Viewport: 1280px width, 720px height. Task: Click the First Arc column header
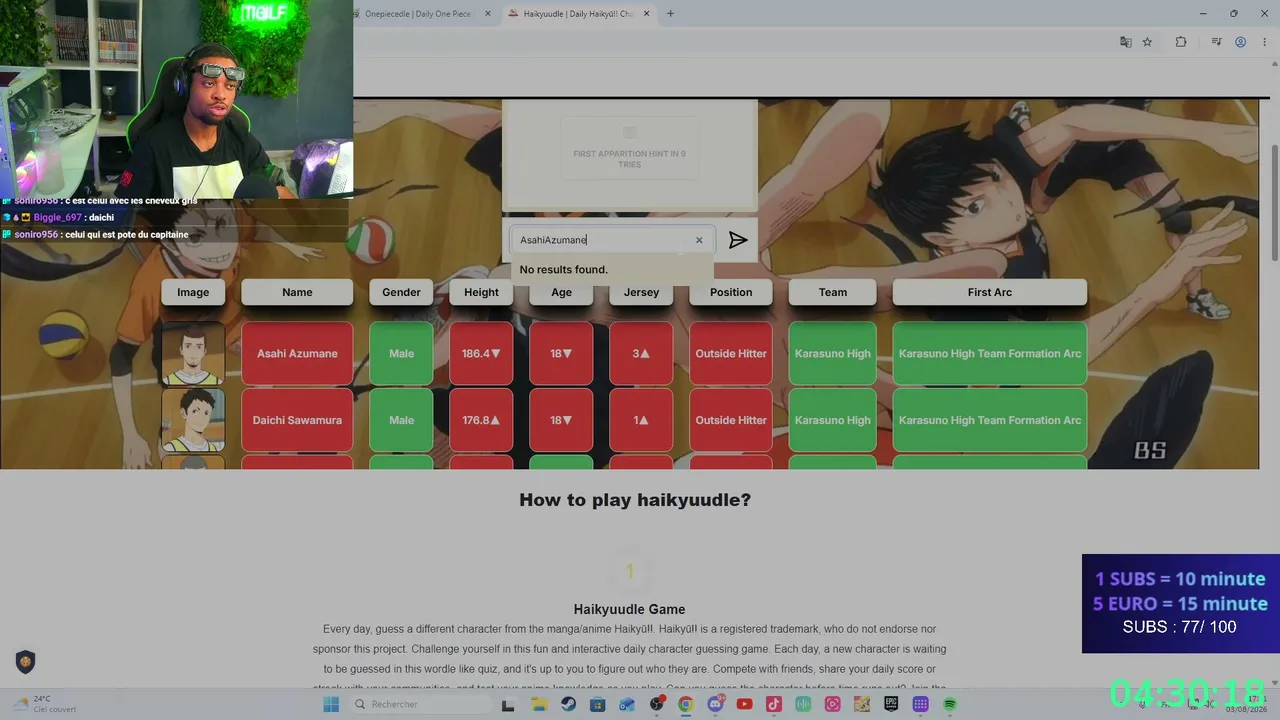(x=990, y=292)
